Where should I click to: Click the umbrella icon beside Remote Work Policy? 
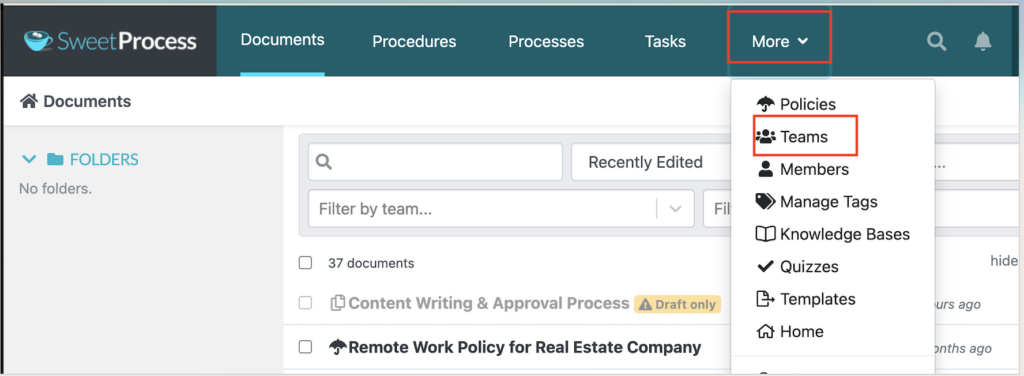tap(338, 347)
